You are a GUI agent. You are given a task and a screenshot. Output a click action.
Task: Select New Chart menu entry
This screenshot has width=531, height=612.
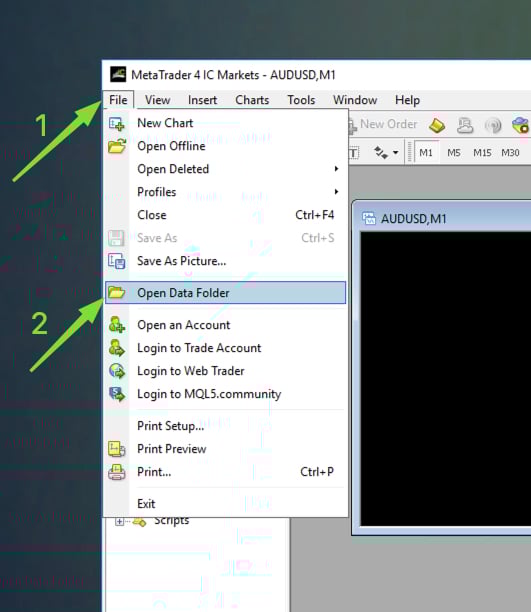225,123
